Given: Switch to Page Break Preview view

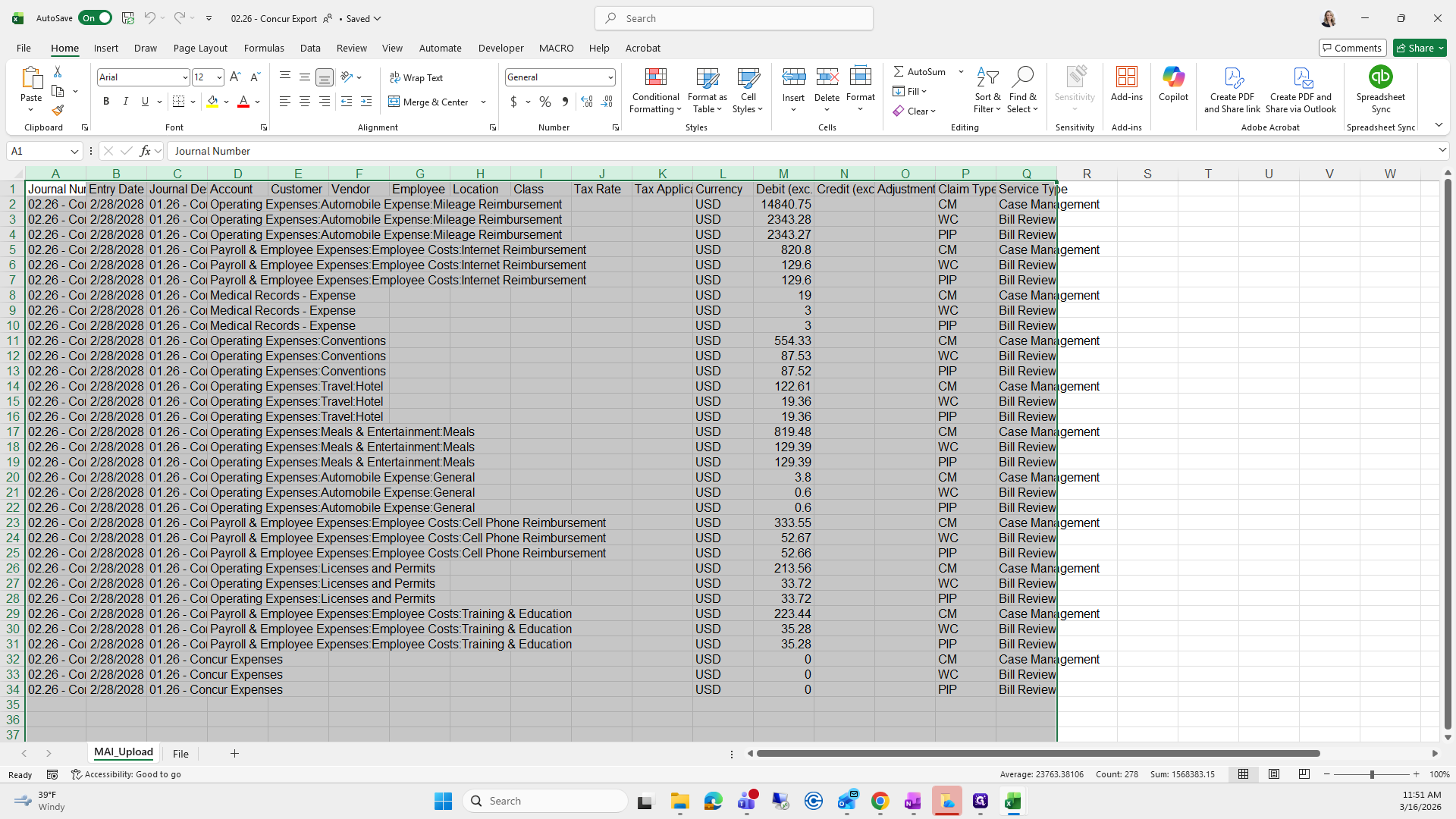Looking at the screenshot, I should click(x=1304, y=774).
